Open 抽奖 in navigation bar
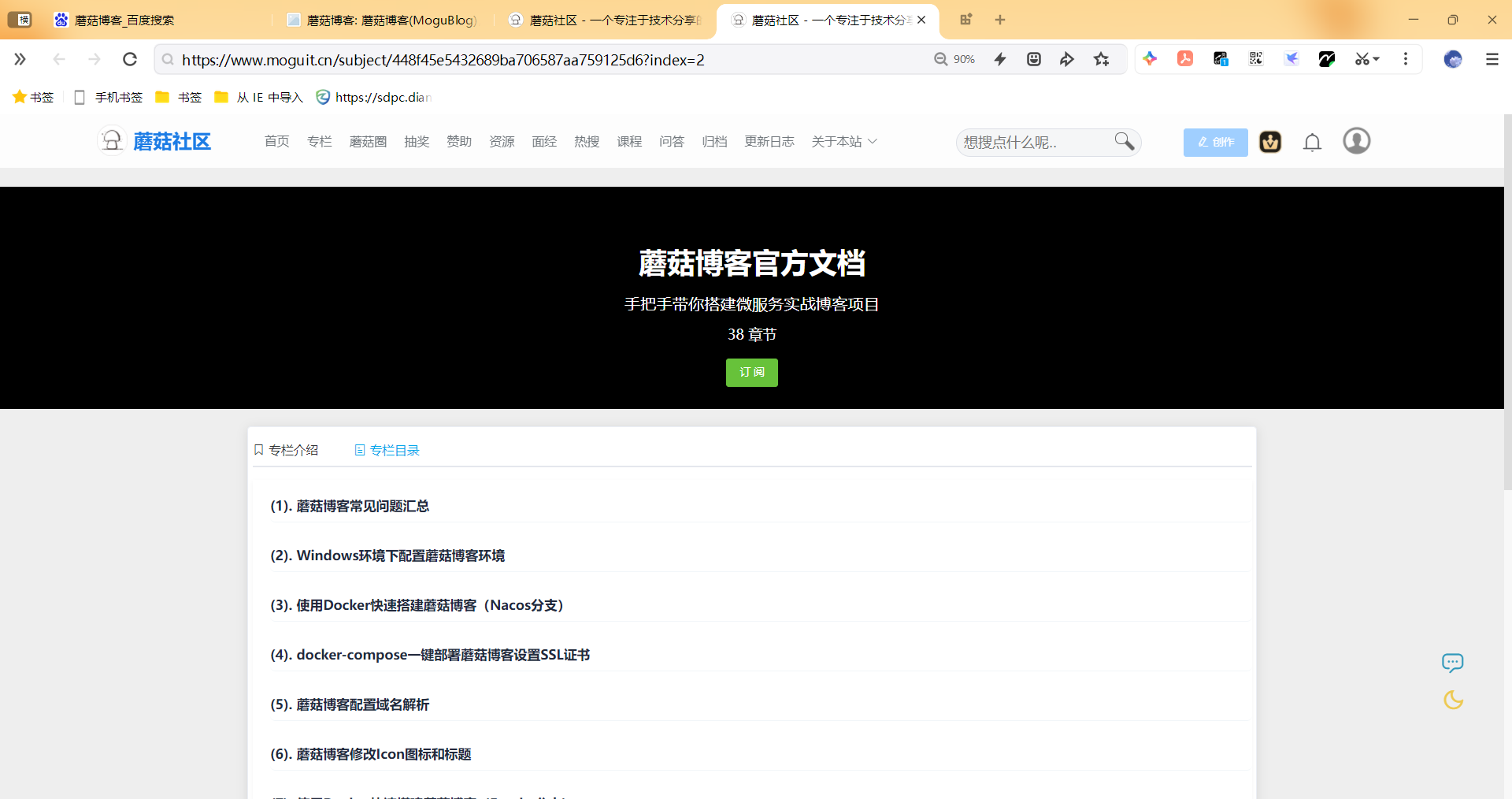Screen dimensions: 1512x799 click(x=417, y=141)
